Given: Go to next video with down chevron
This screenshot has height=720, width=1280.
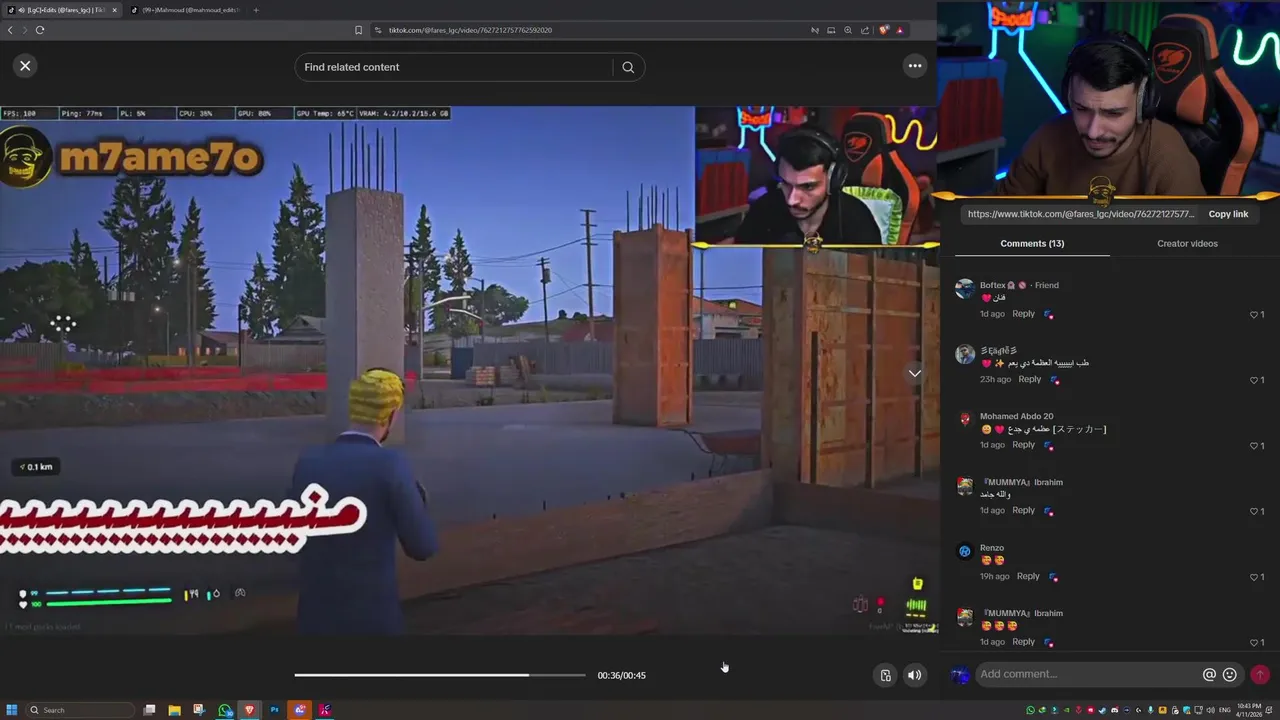Looking at the screenshot, I should (914, 373).
